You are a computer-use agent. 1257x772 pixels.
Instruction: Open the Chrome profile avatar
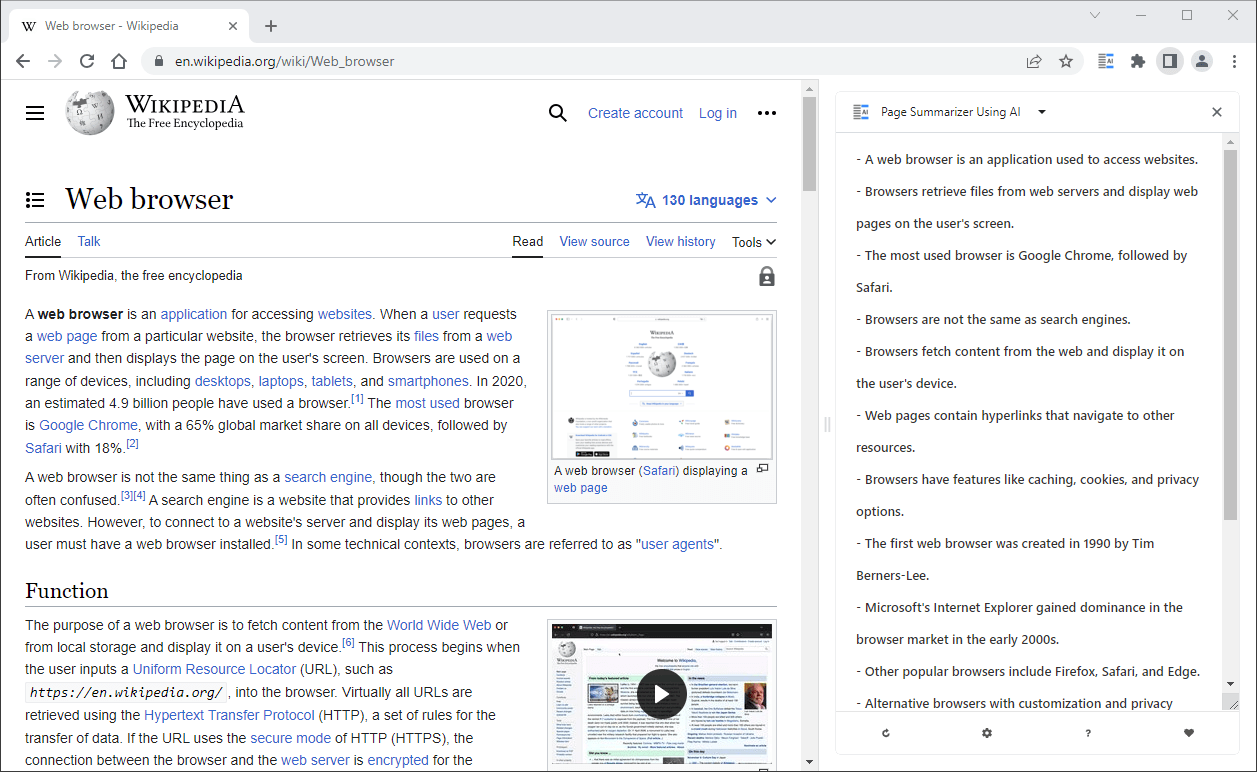(x=1202, y=61)
